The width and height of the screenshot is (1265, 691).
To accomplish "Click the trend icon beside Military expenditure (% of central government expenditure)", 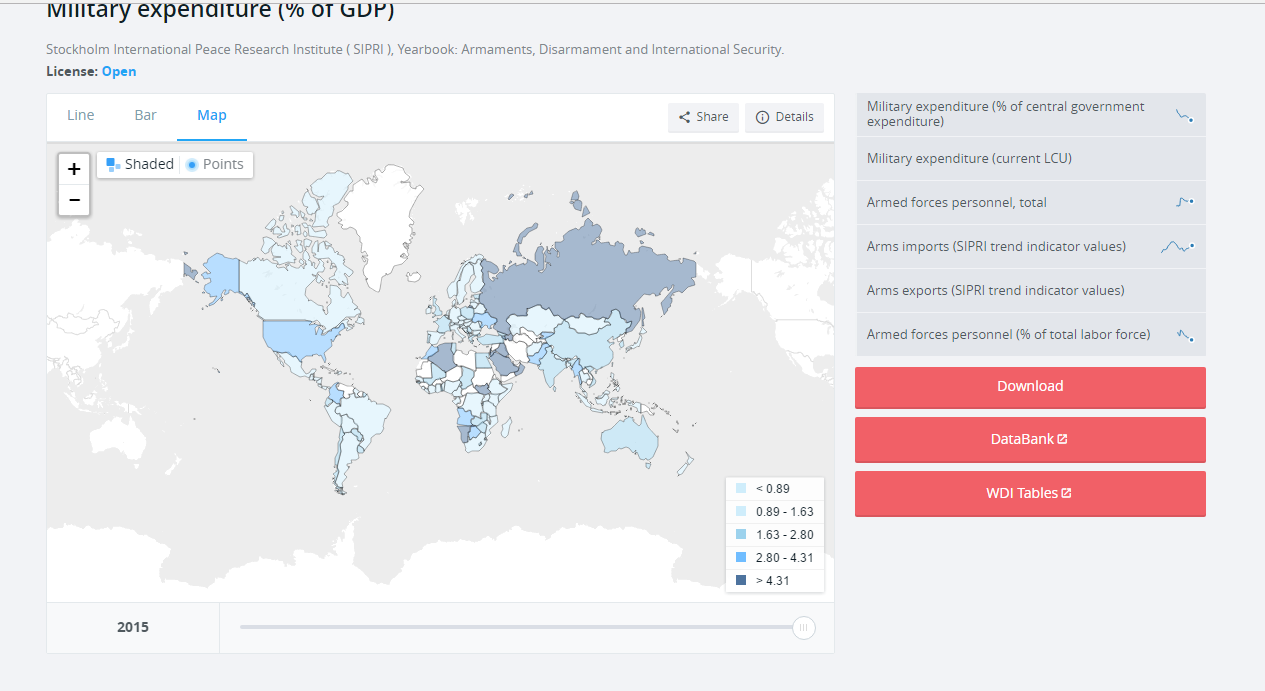I will tap(1185, 116).
